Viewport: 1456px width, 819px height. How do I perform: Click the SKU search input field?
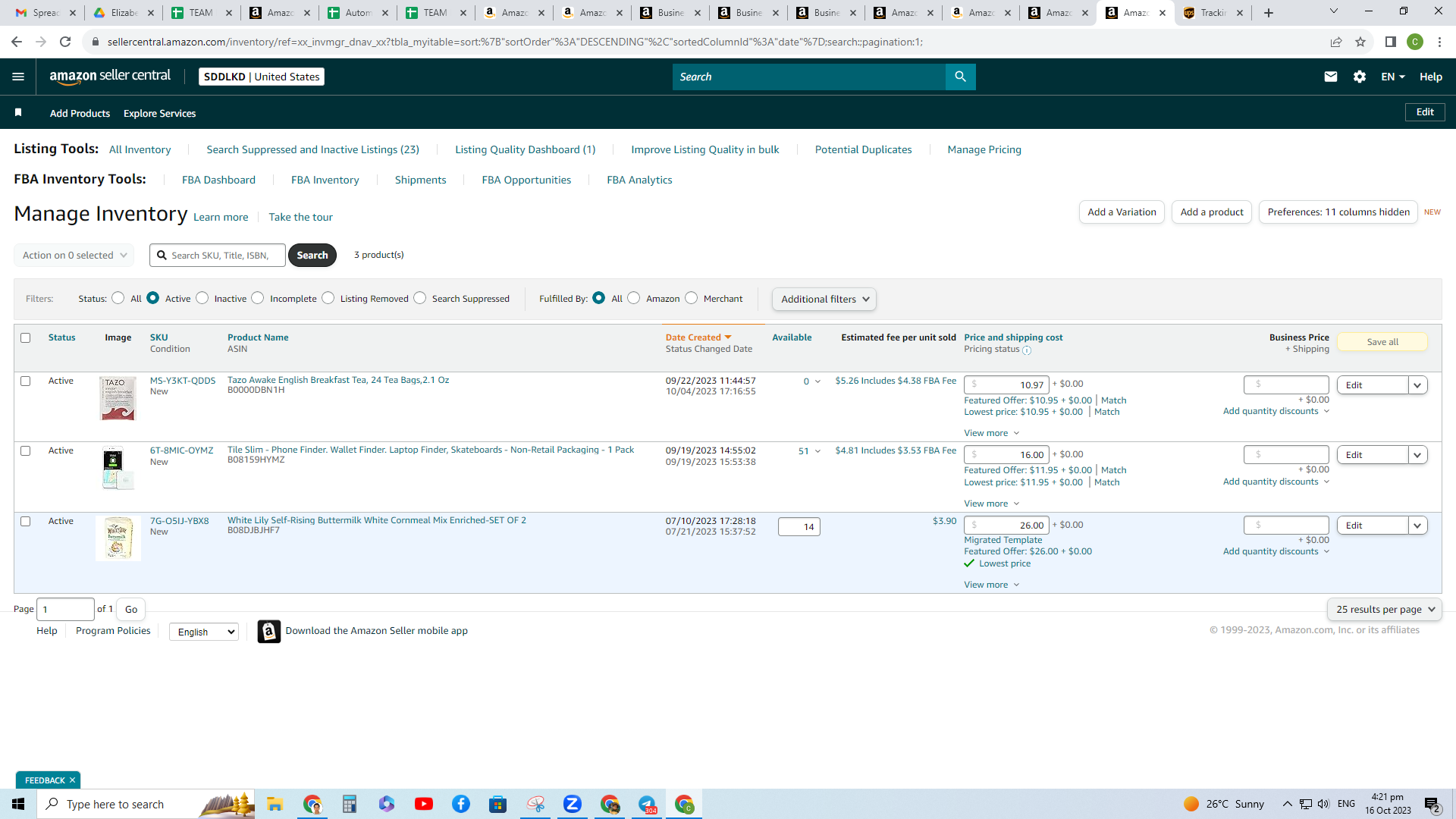click(x=218, y=256)
